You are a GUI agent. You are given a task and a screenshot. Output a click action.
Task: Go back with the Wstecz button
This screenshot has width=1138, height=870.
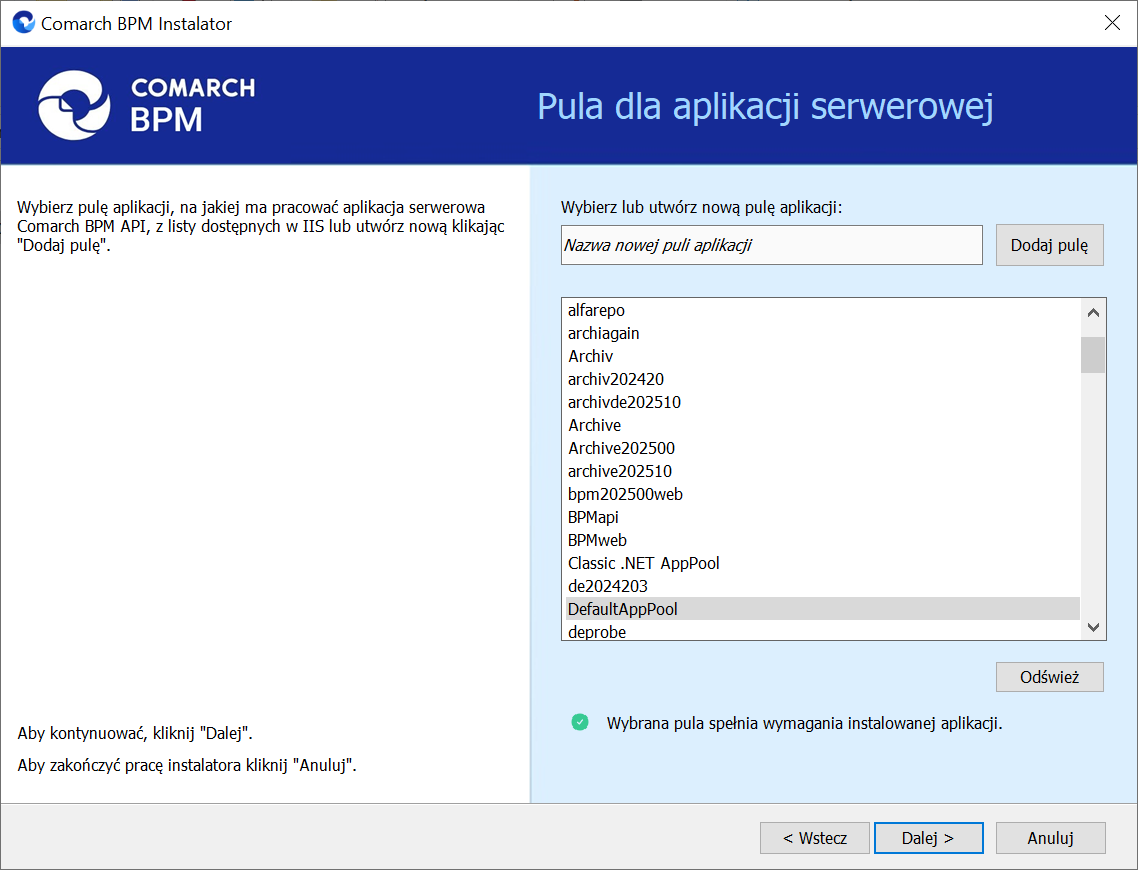click(814, 838)
